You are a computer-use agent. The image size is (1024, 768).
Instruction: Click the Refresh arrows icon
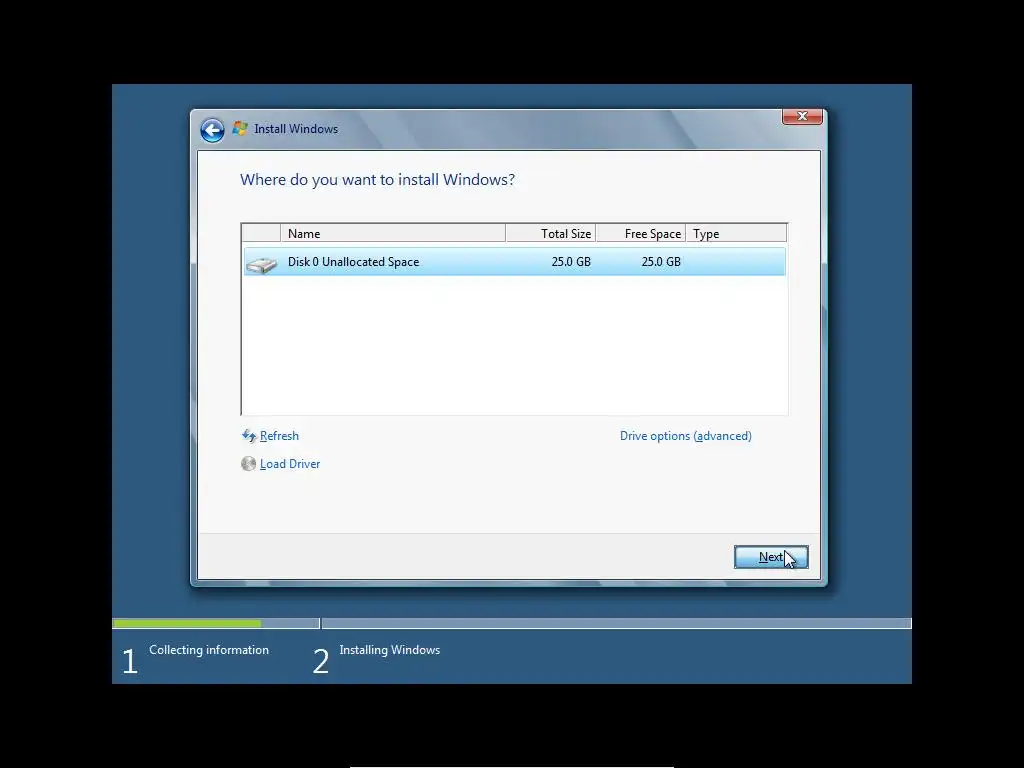click(249, 436)
